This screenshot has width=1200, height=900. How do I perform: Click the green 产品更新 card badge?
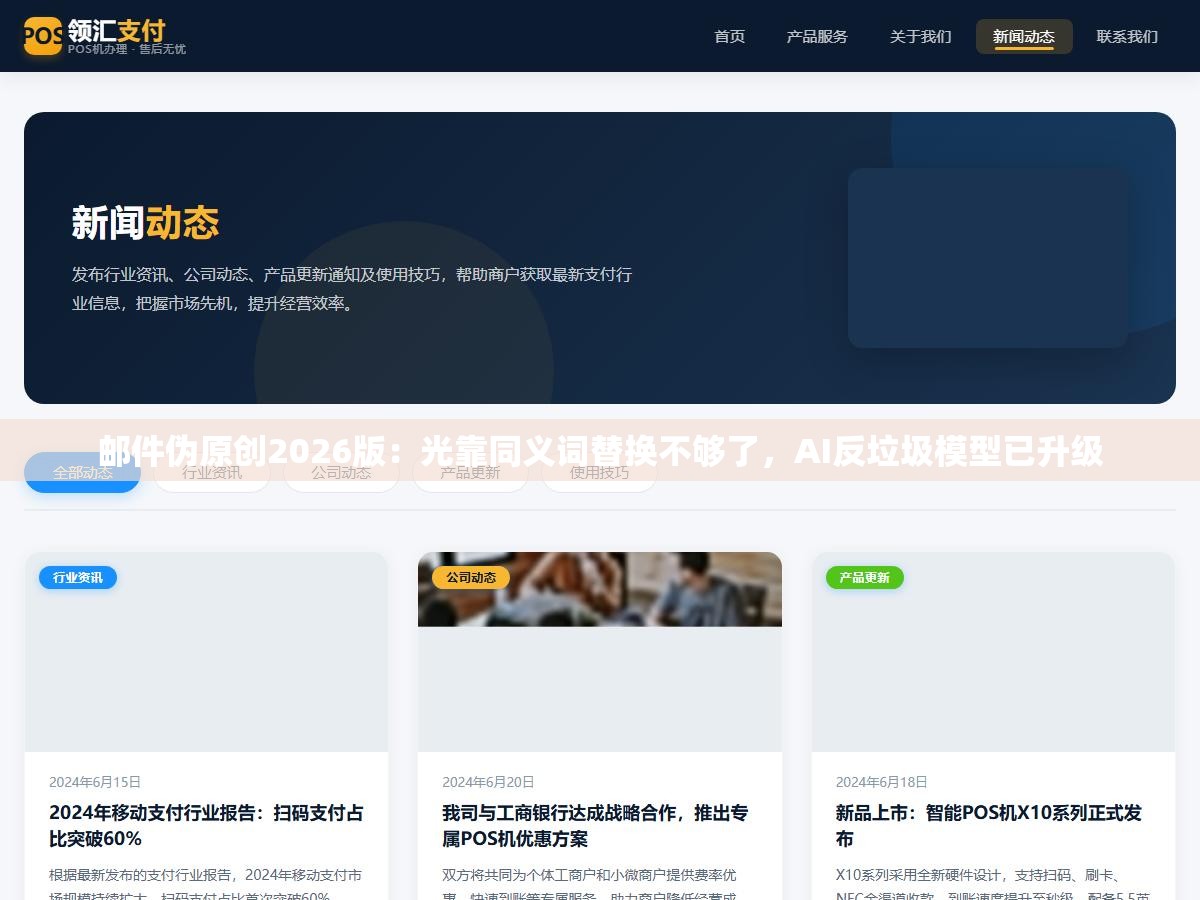[865, 577]
